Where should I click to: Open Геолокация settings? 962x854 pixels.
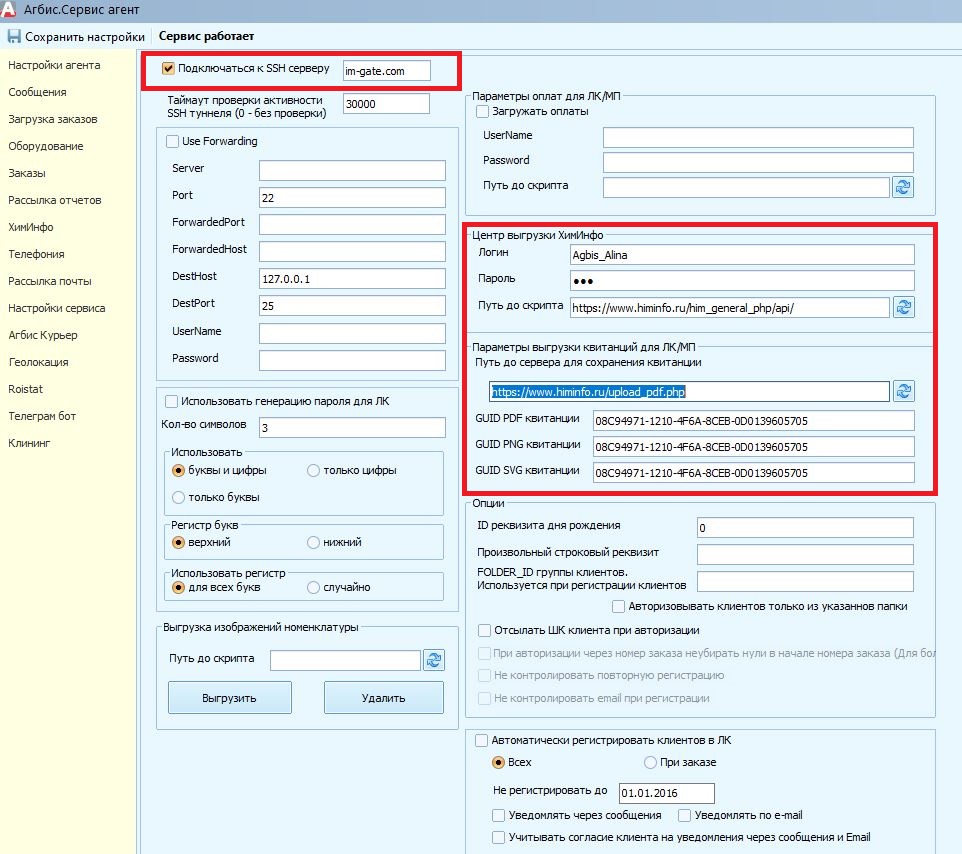pyautogui.click(x=39, y=362)
